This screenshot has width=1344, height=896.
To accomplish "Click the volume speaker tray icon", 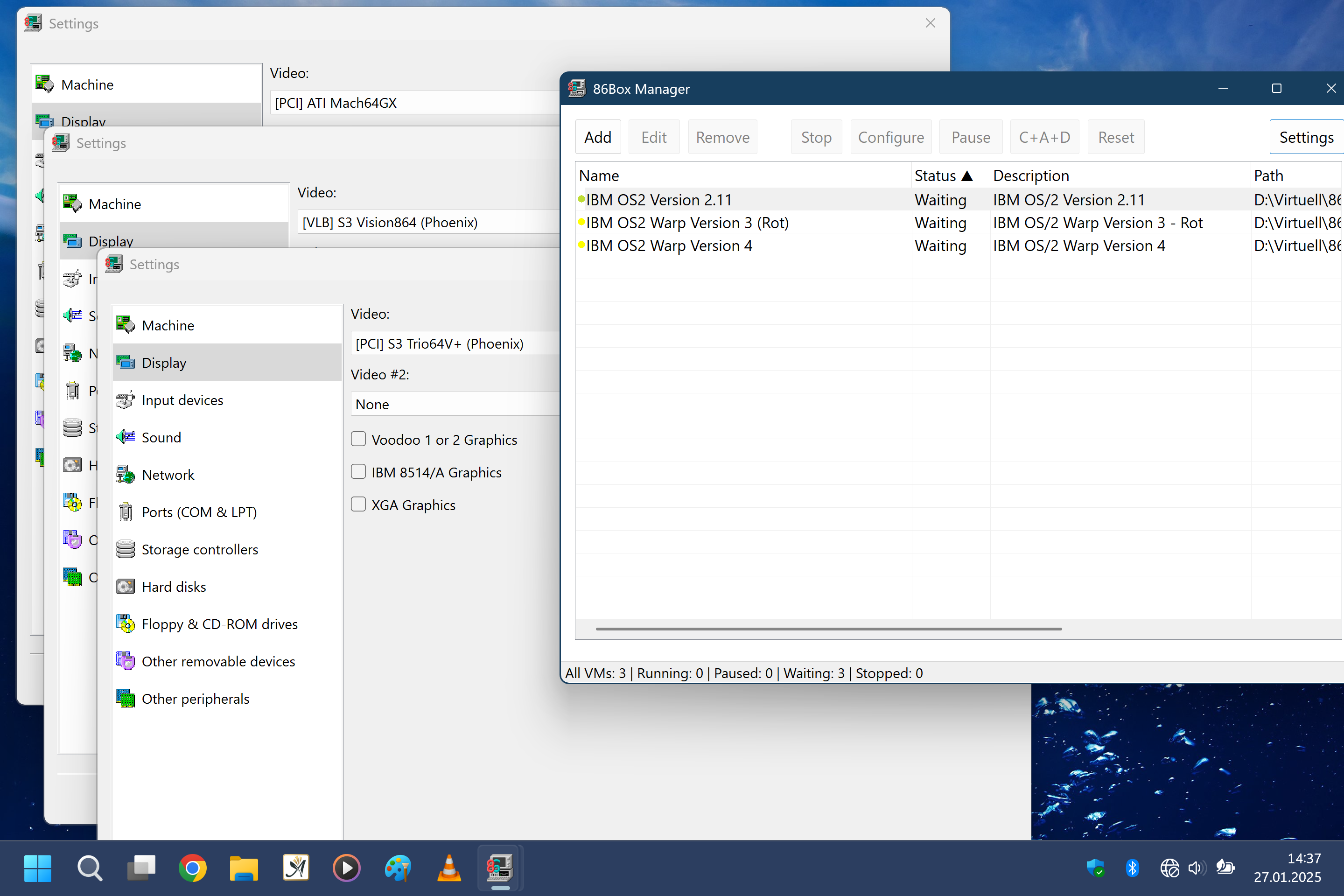I will (1197, 868).
